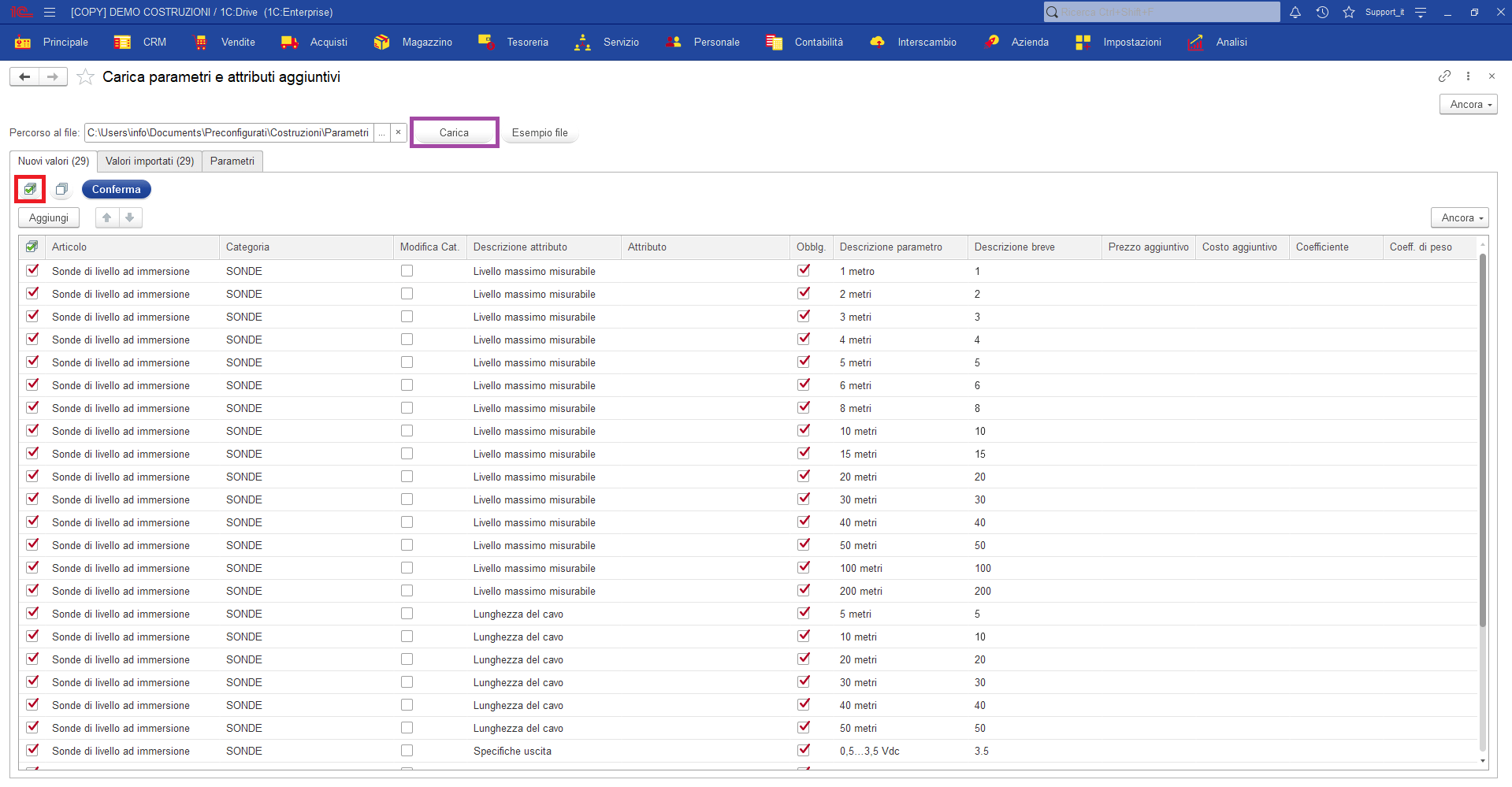Click the Vendite section icon
Screen dimensions: 1512x787
click(x=201, y=43)
